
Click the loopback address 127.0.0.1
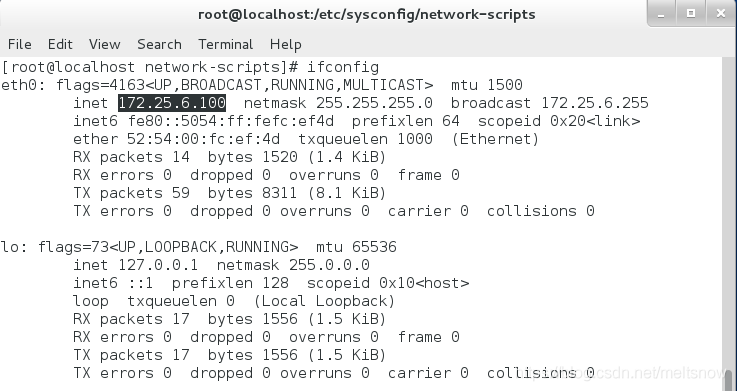coord(158,265)
